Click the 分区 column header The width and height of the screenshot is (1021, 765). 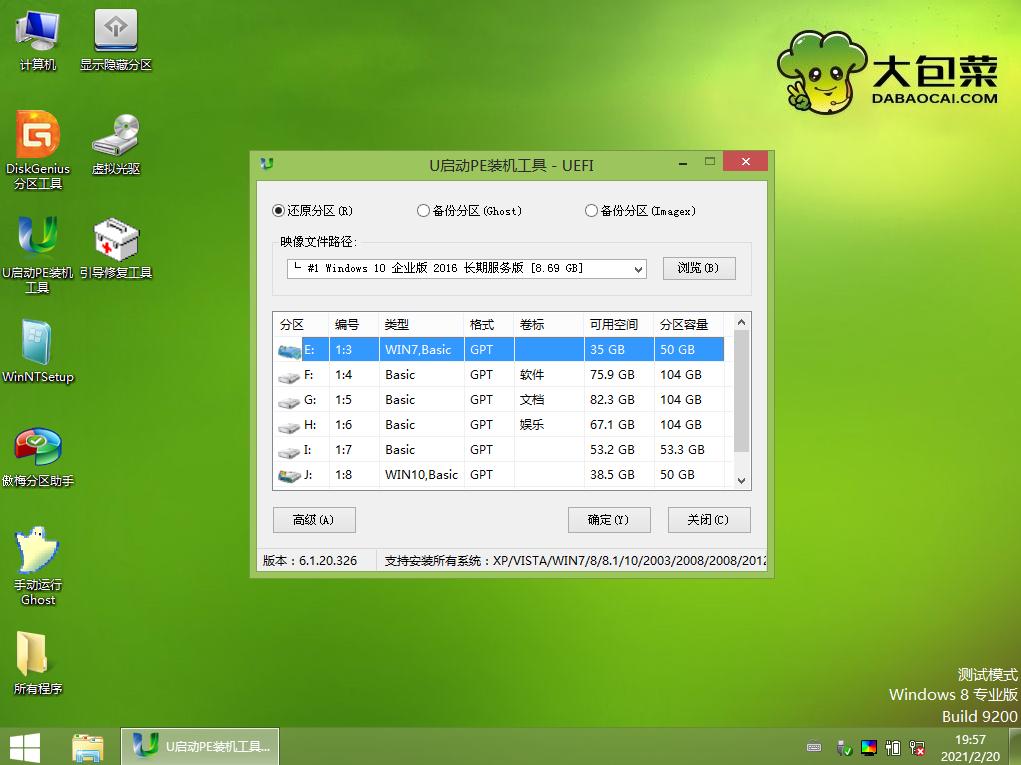pos(301,324)
